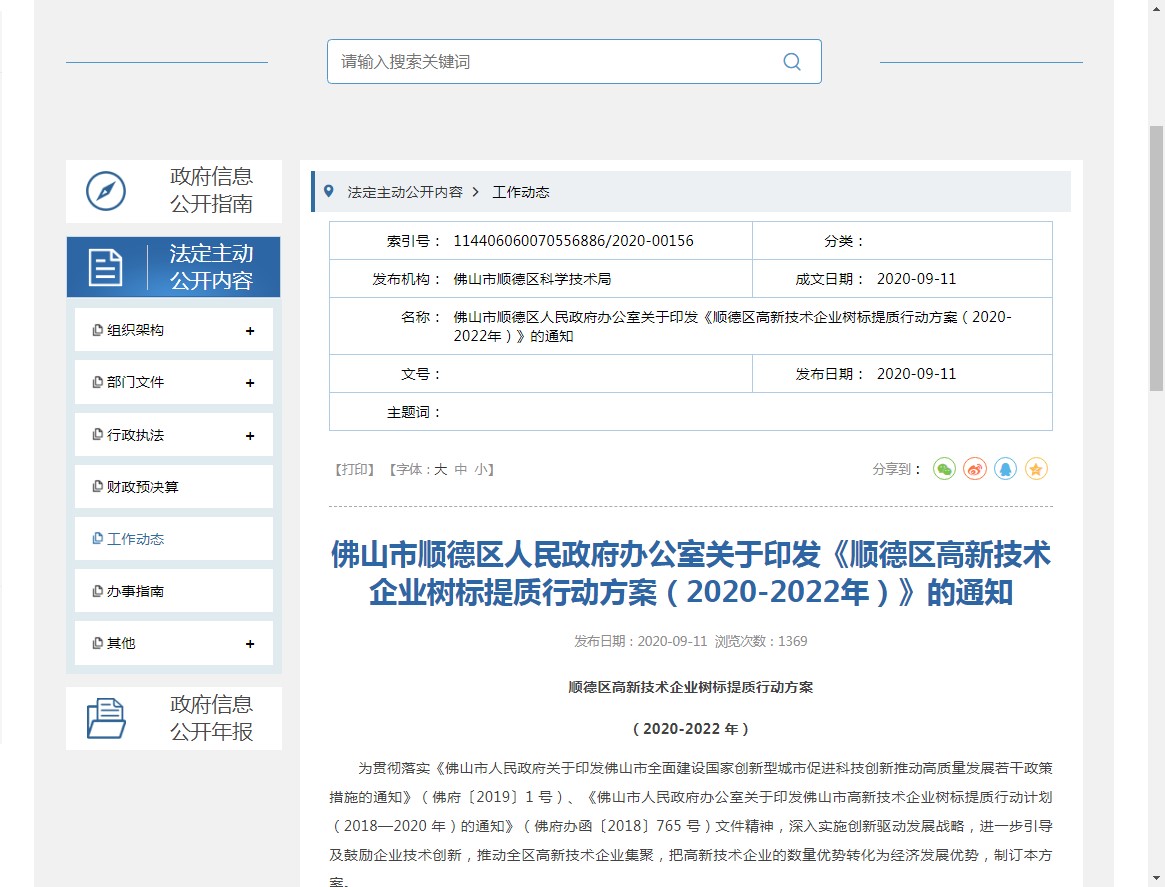
Task: Click the search magnifier icon
Action: tap(792, 62)
